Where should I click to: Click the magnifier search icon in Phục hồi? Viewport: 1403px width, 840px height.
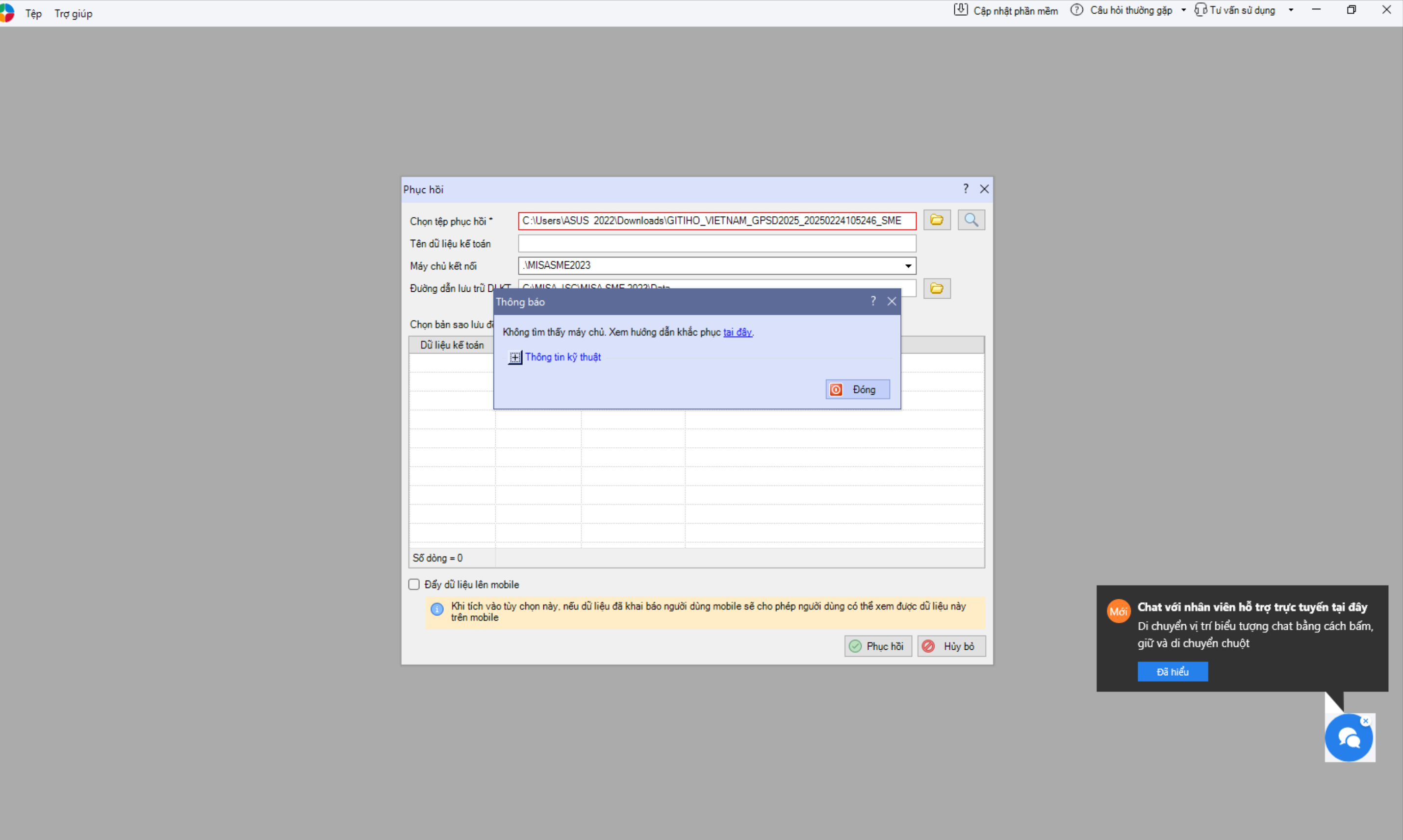pyautogui.click(x=971, y=220)
